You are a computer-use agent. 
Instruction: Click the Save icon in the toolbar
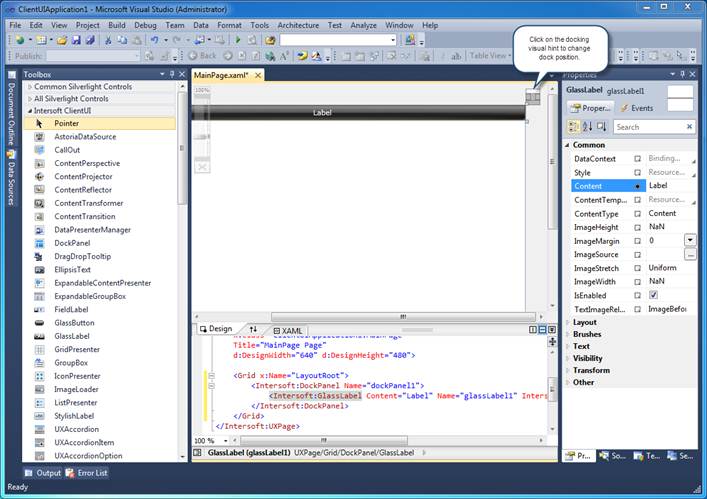[76, 40]
